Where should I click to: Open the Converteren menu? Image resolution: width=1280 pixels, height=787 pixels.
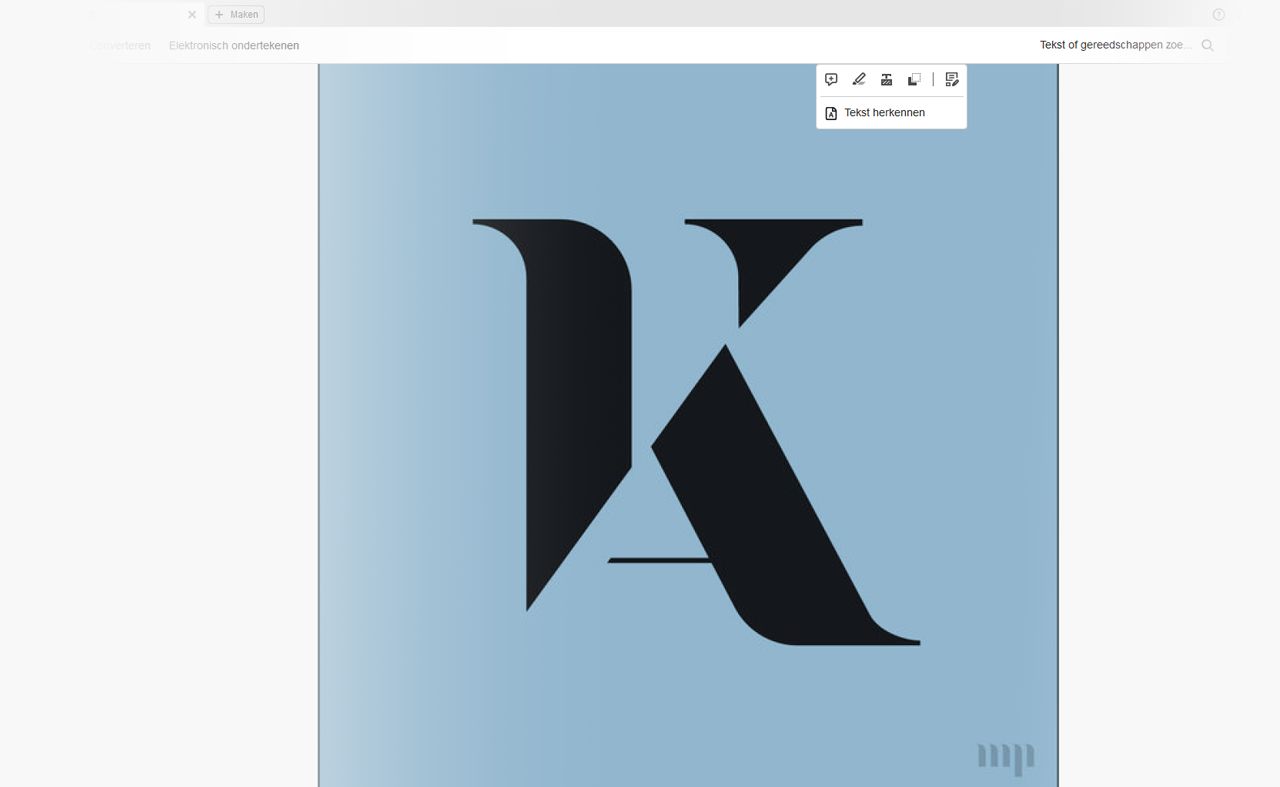[x=120, y=46]
